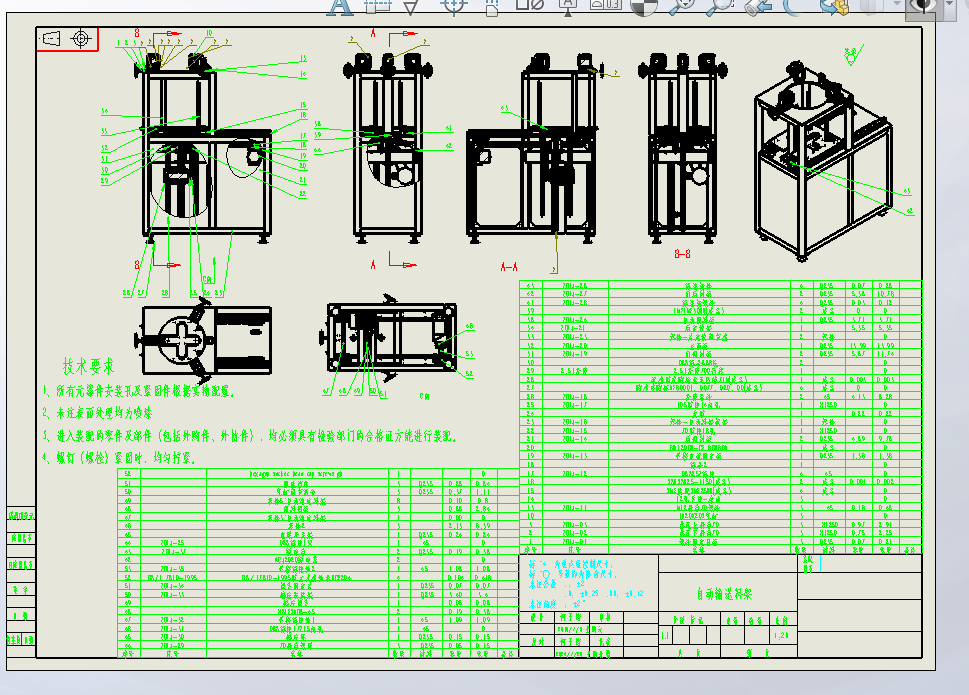Screen dimensions: 969x695
Task: Open the 3D drawing view cube icon
Action: tap(834, 6)
